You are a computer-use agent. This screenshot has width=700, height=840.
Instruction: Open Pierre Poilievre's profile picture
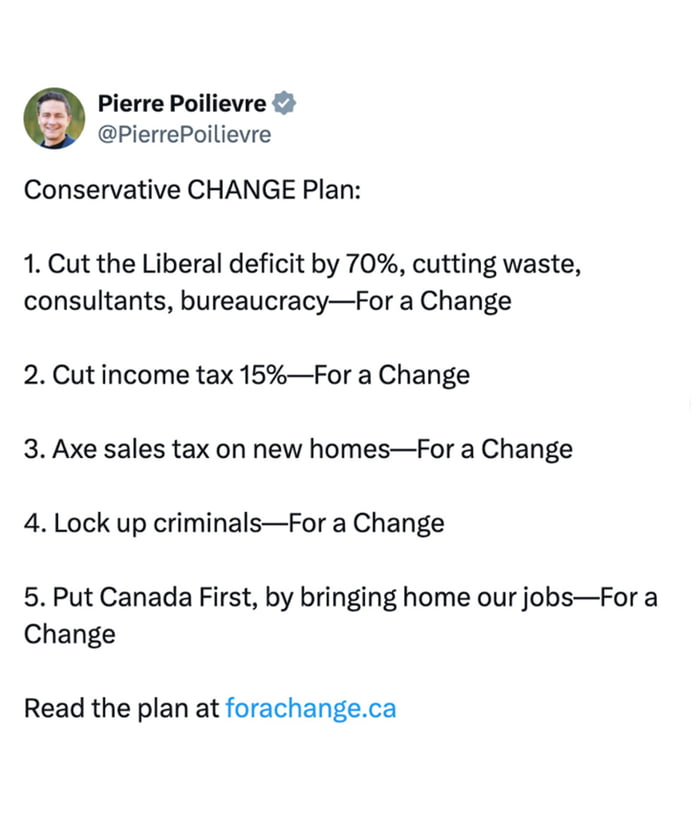(x=54, y=118)
